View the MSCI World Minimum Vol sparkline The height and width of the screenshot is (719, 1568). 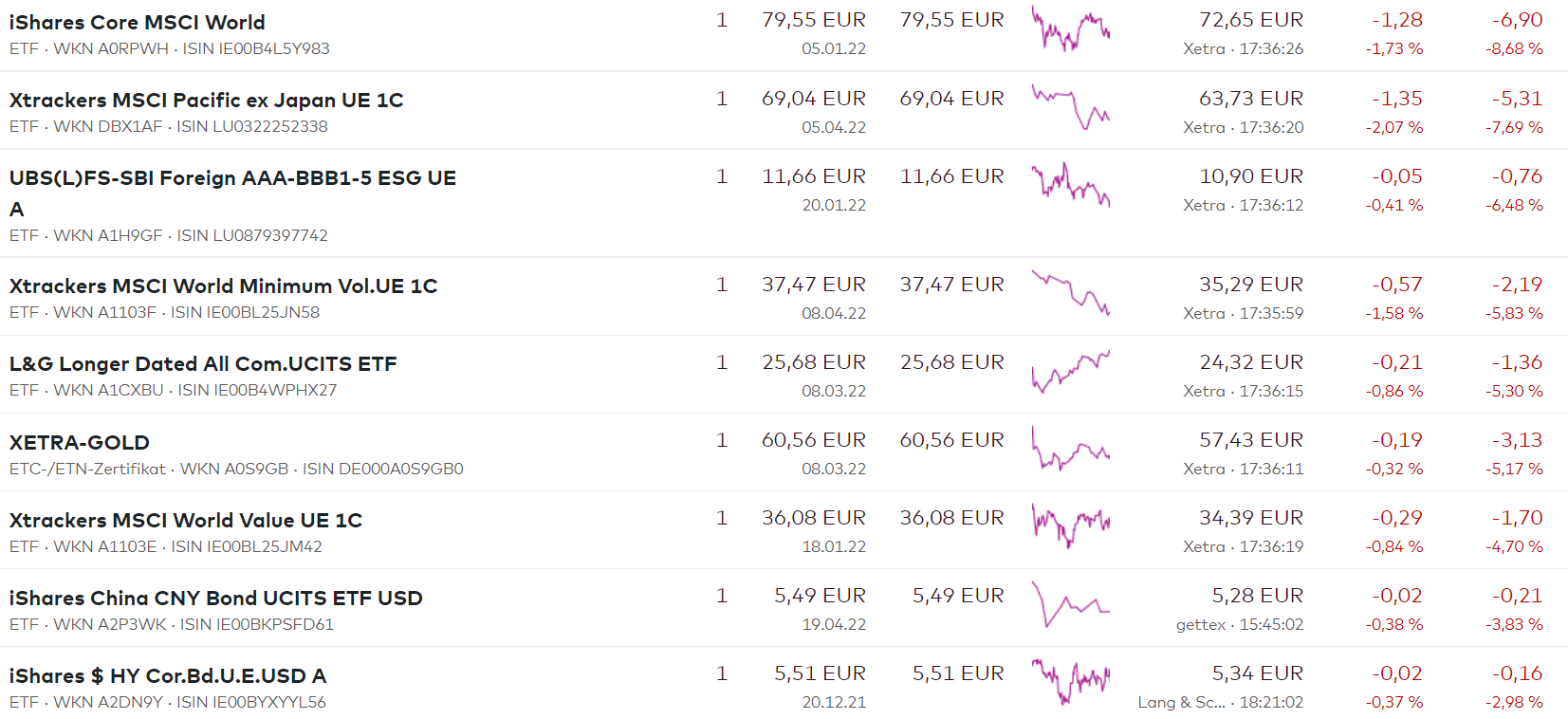click(x=1071, y=294)
